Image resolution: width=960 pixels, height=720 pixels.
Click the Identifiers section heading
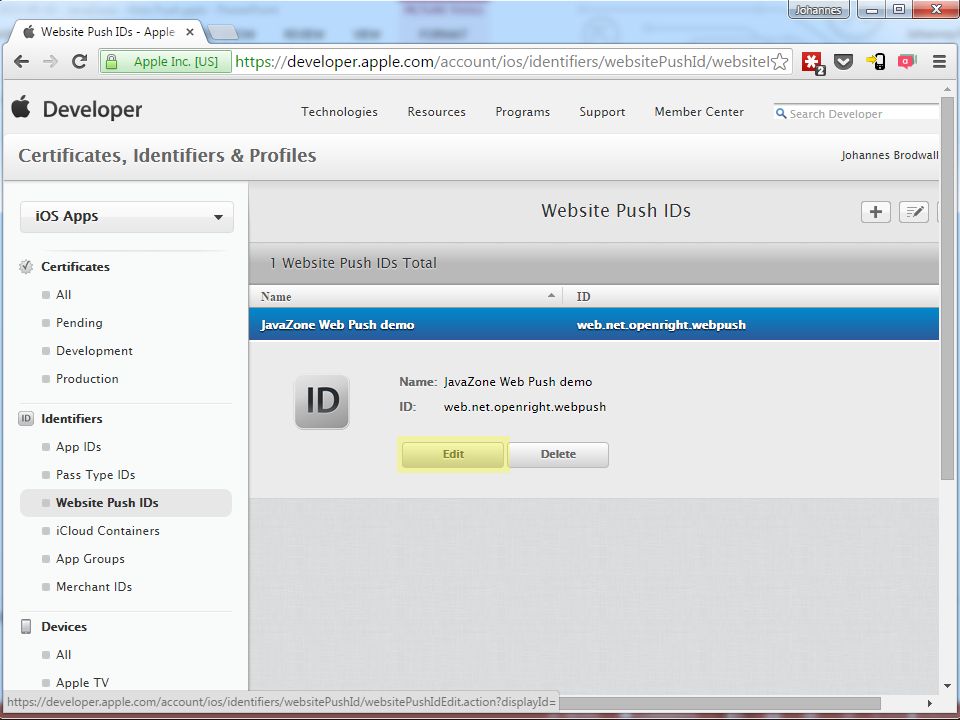pyautogui.click(x=72, y=419)
